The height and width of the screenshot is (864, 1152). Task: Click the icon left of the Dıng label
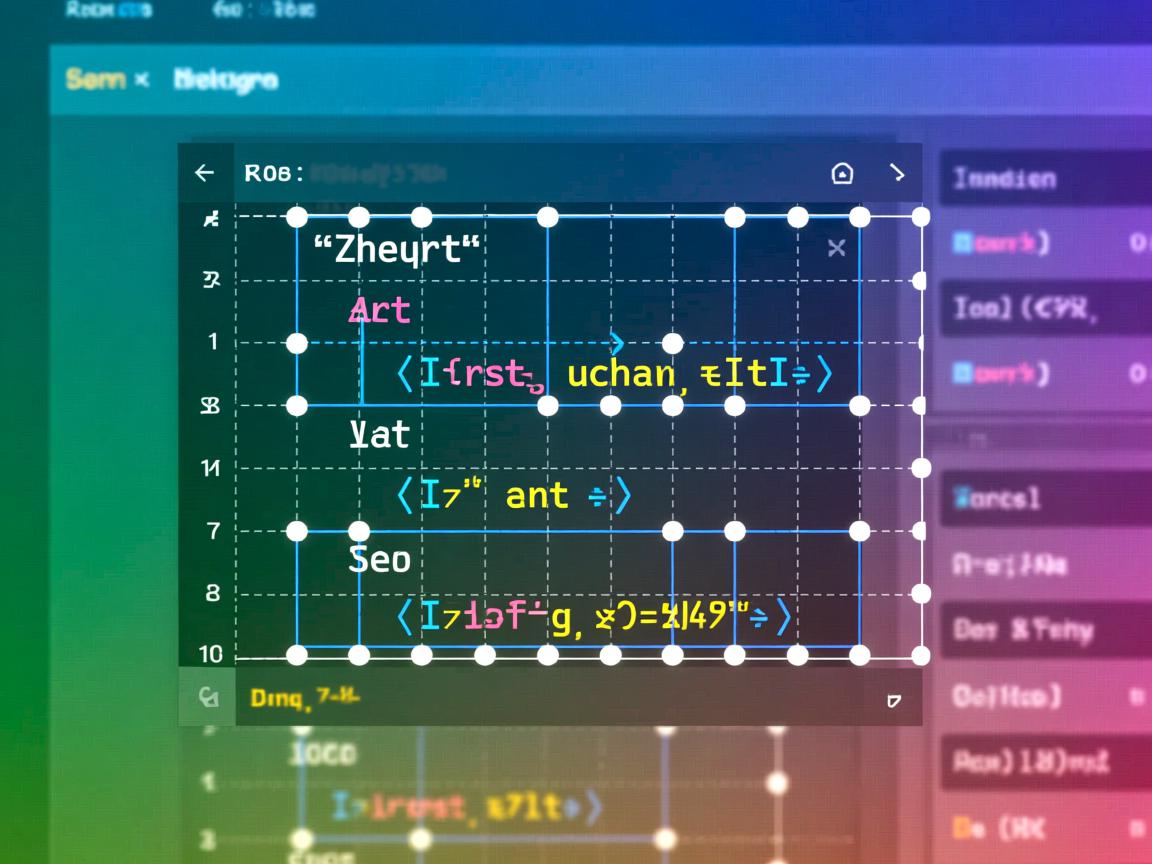208,697
